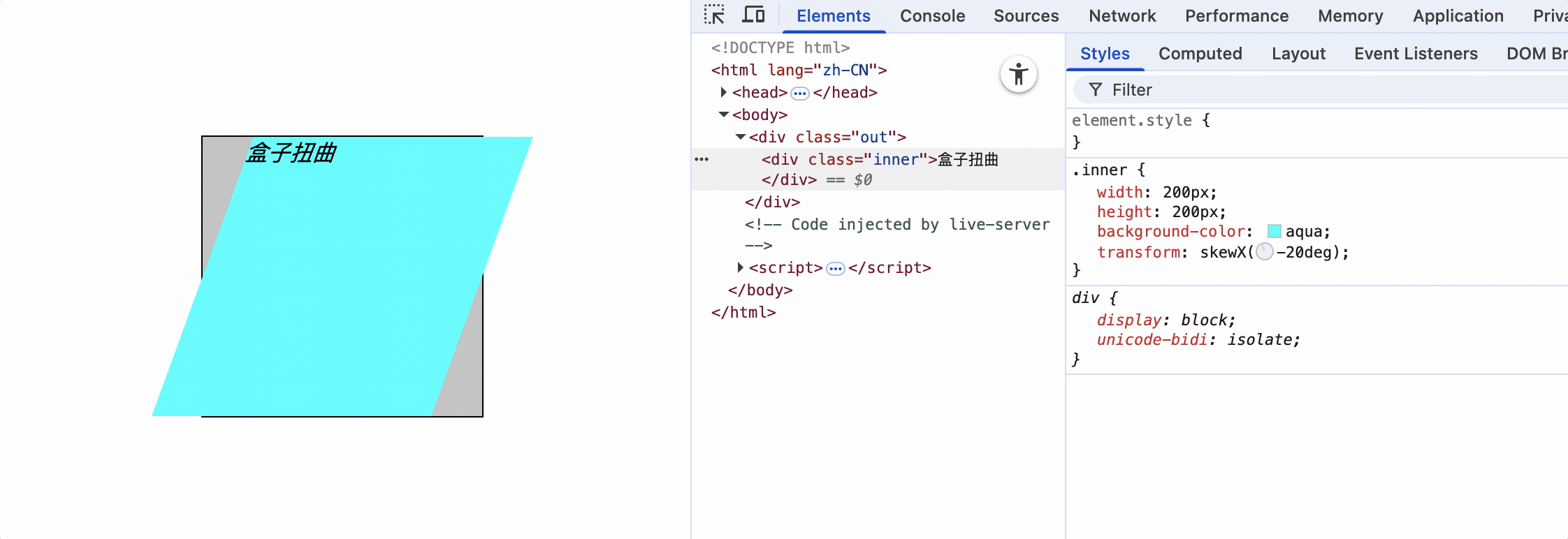Select the DOCTYPE html line
This screenshot has height=539, width=1568.
781,47
